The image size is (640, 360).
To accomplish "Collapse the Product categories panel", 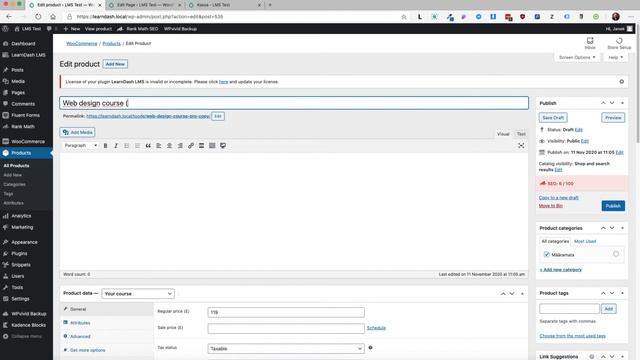I will tap(622, 228).
